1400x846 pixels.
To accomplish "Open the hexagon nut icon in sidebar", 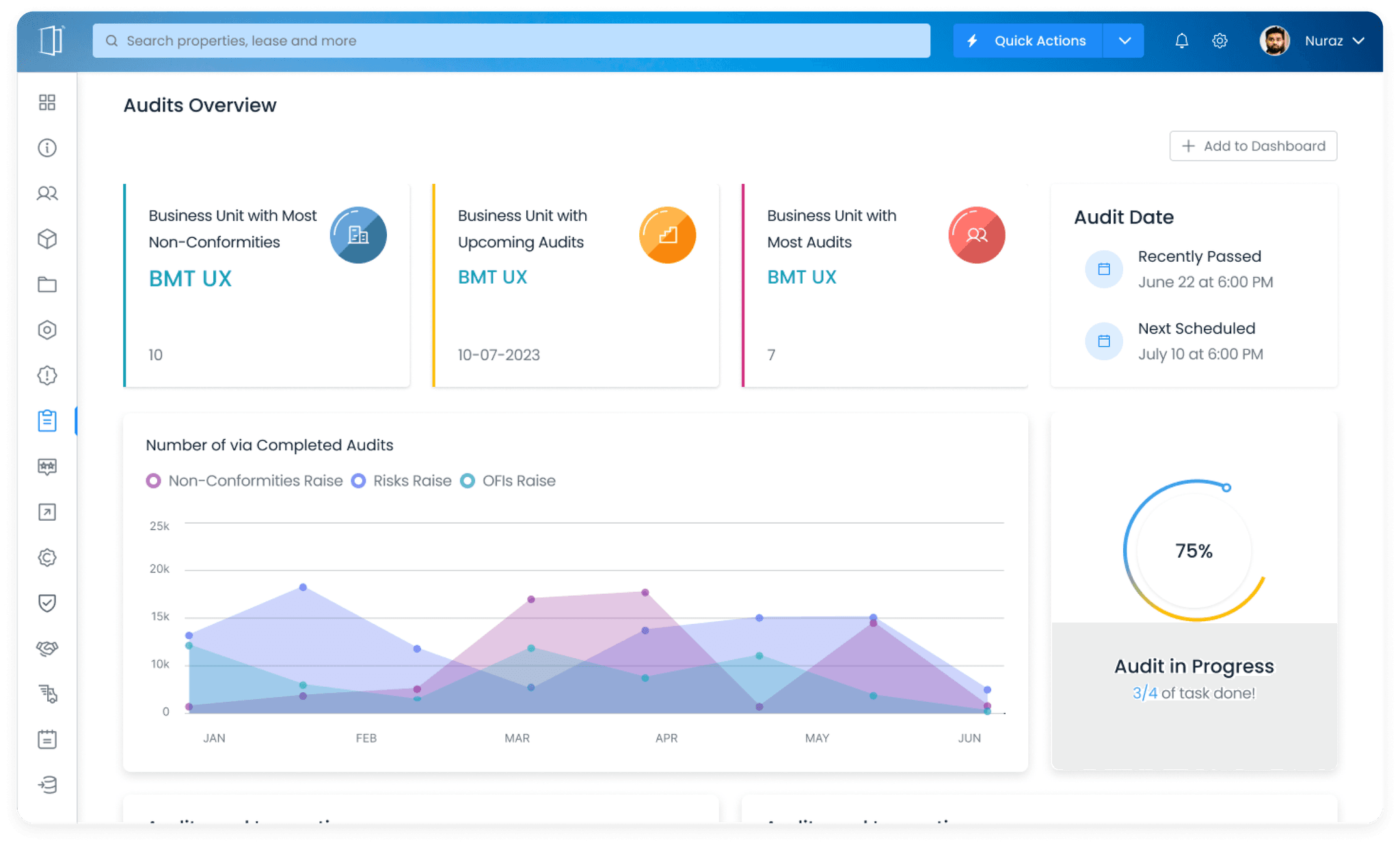I will [x=47, y=330].
